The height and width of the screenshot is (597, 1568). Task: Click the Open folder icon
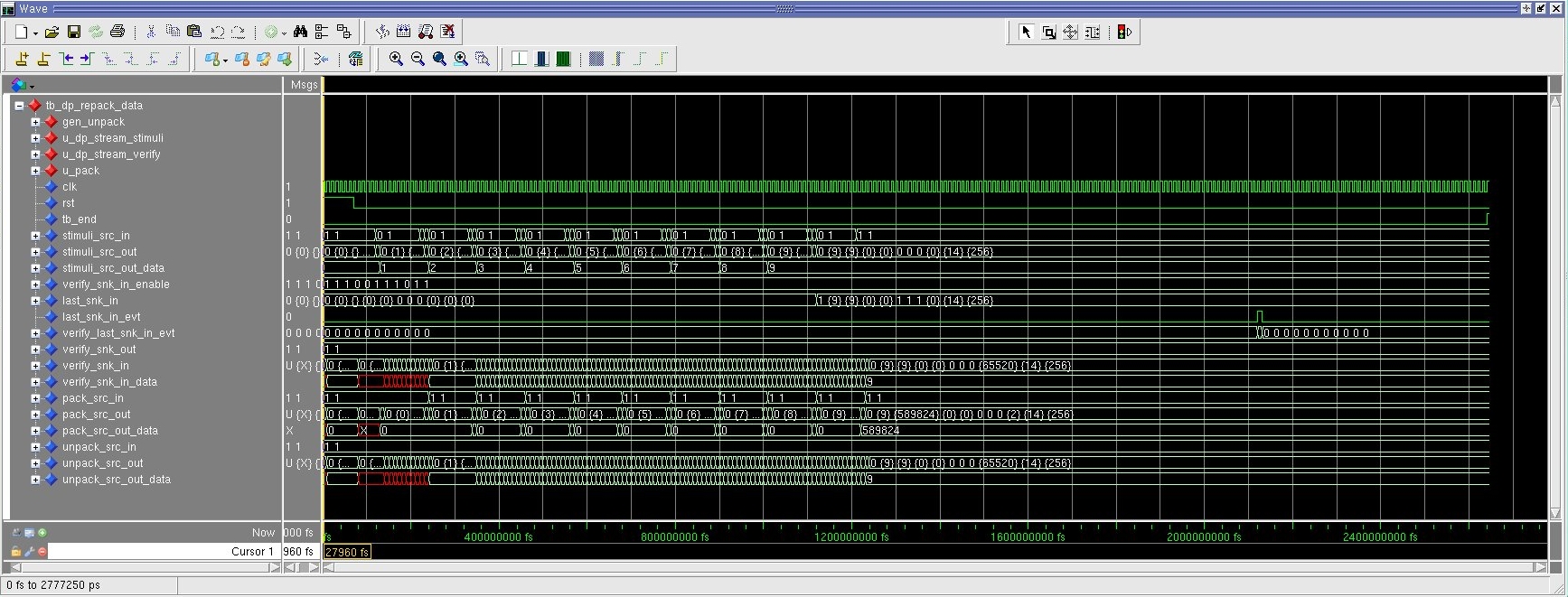[52, 32]
